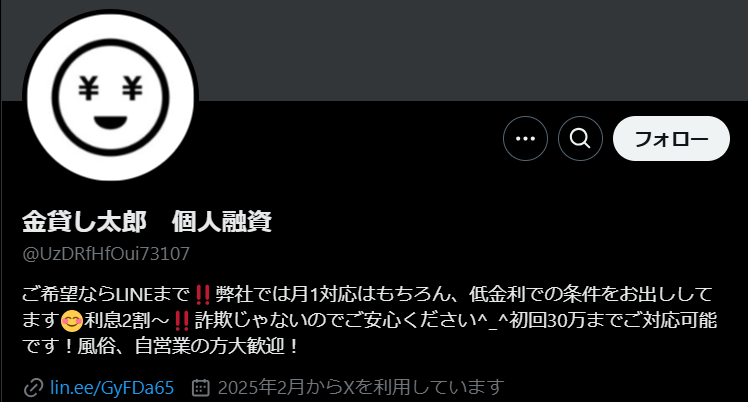The image size is (748, 402).
Task: Click red double exclamation after LINEまで
Action: 203,295
